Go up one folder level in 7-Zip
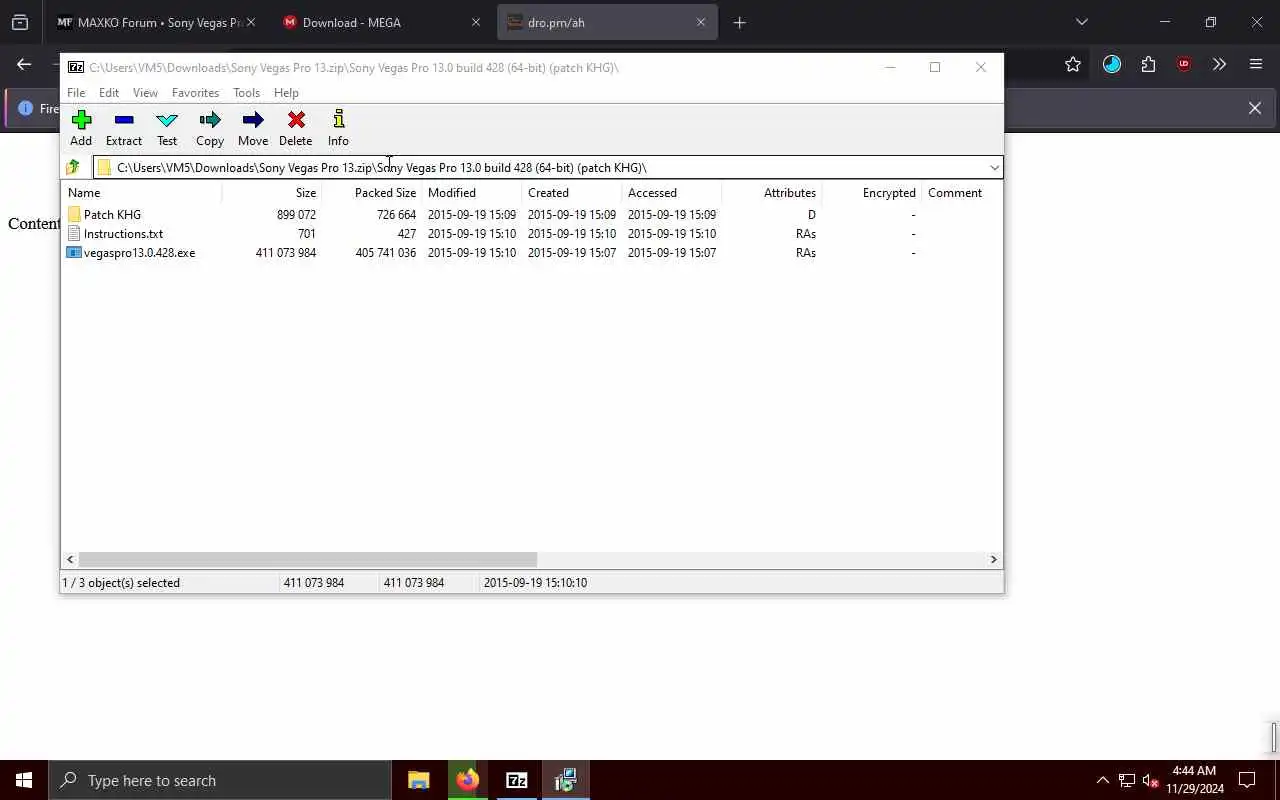 (73, 167)
